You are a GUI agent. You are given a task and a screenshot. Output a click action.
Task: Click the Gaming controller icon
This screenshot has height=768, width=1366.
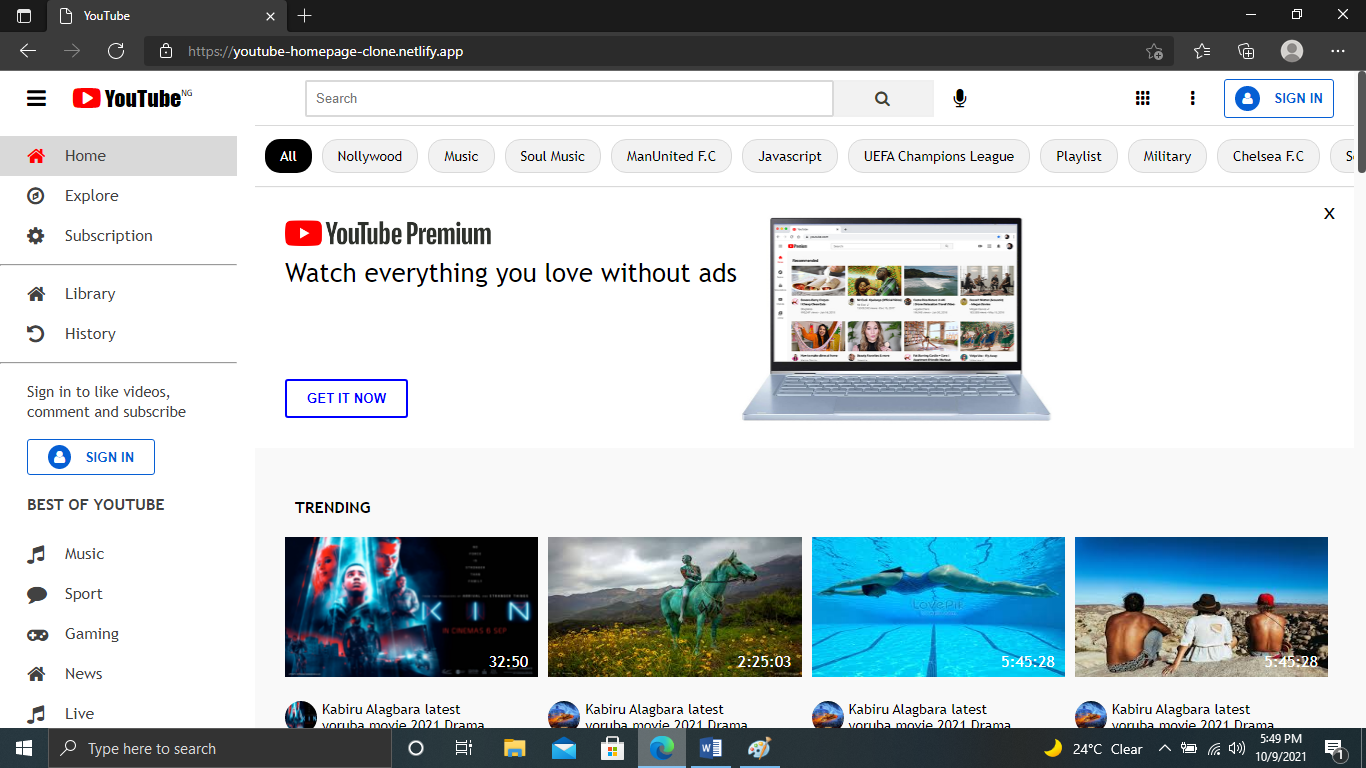37,635
